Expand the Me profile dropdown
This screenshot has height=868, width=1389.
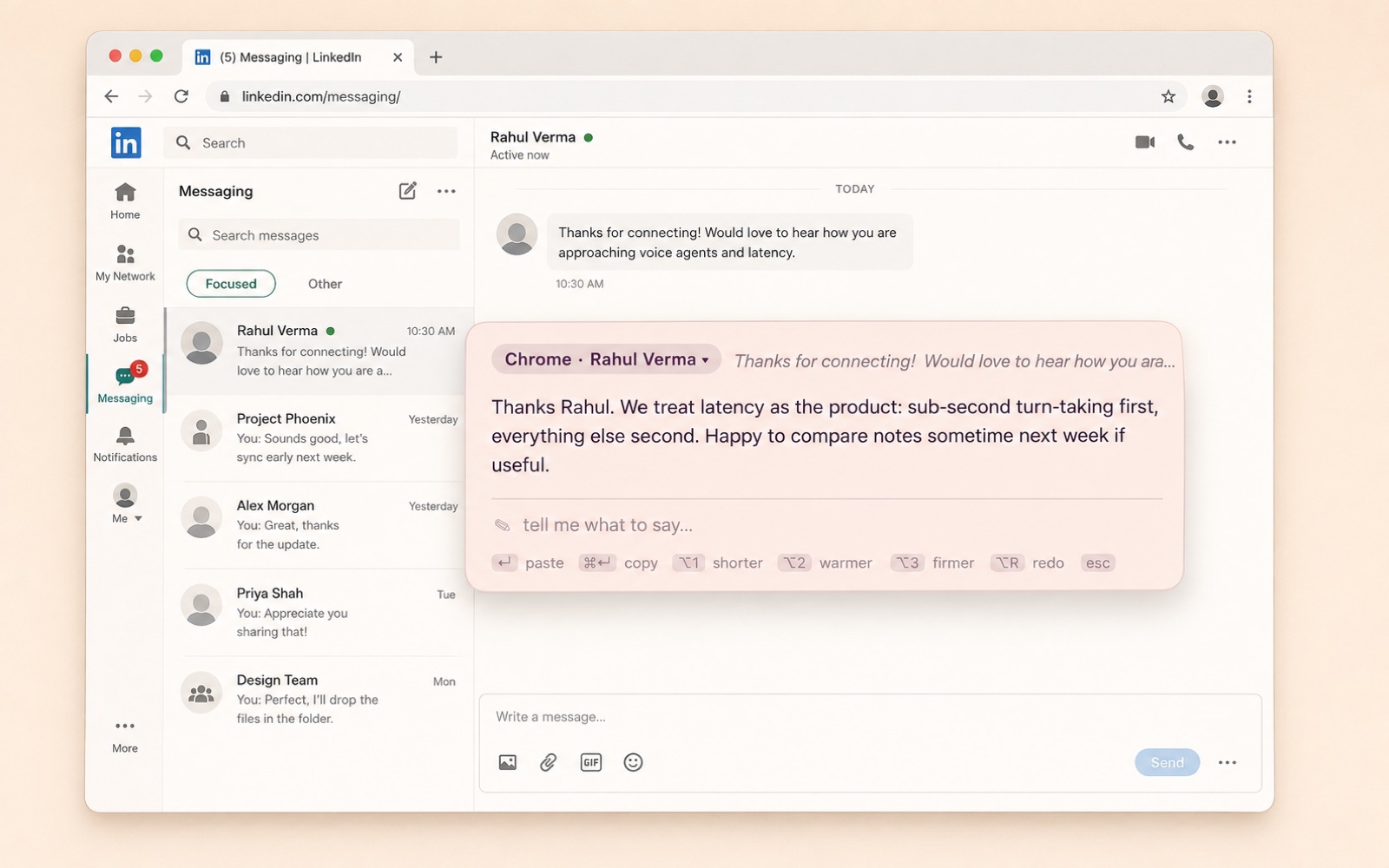point(126,503)
